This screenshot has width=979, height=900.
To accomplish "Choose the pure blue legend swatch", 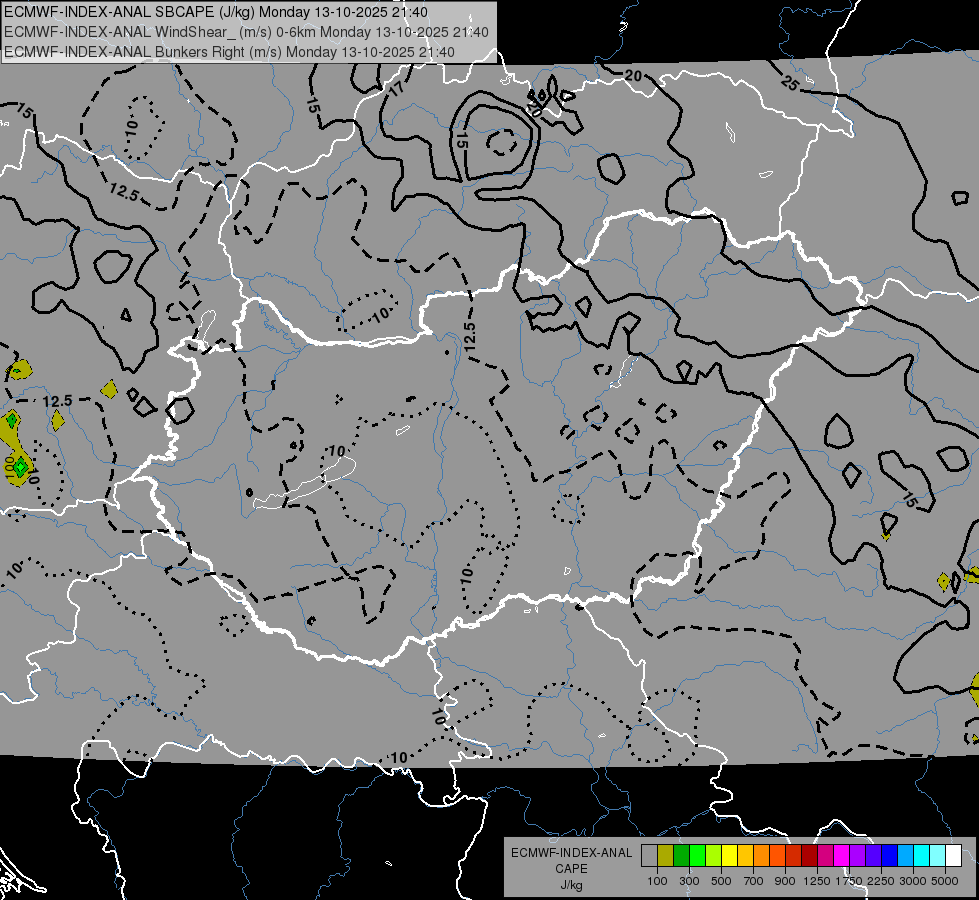I will [890, 856].
